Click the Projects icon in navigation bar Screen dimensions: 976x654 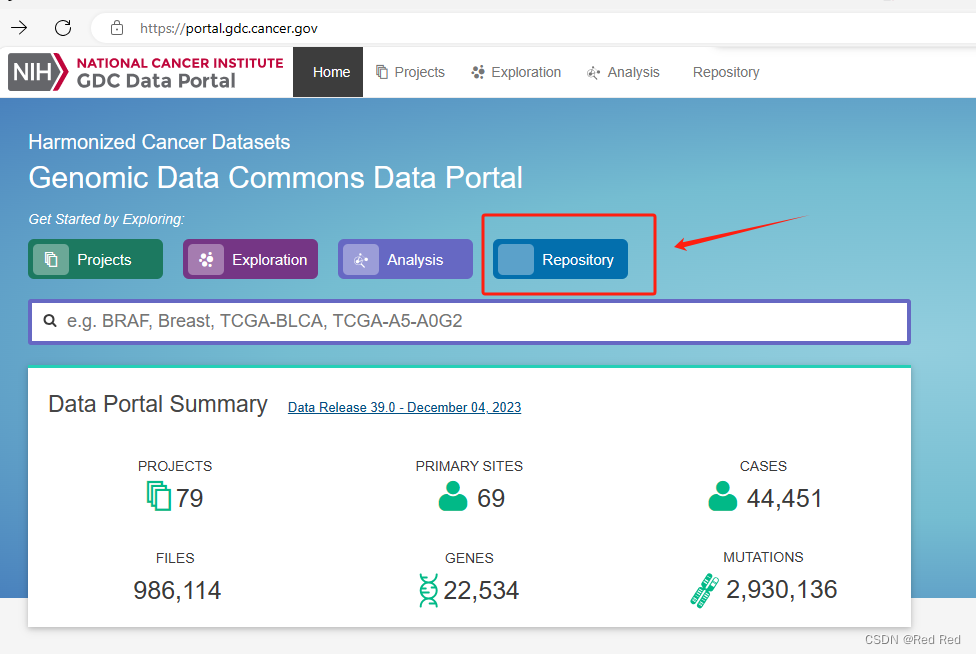(382, 72)
